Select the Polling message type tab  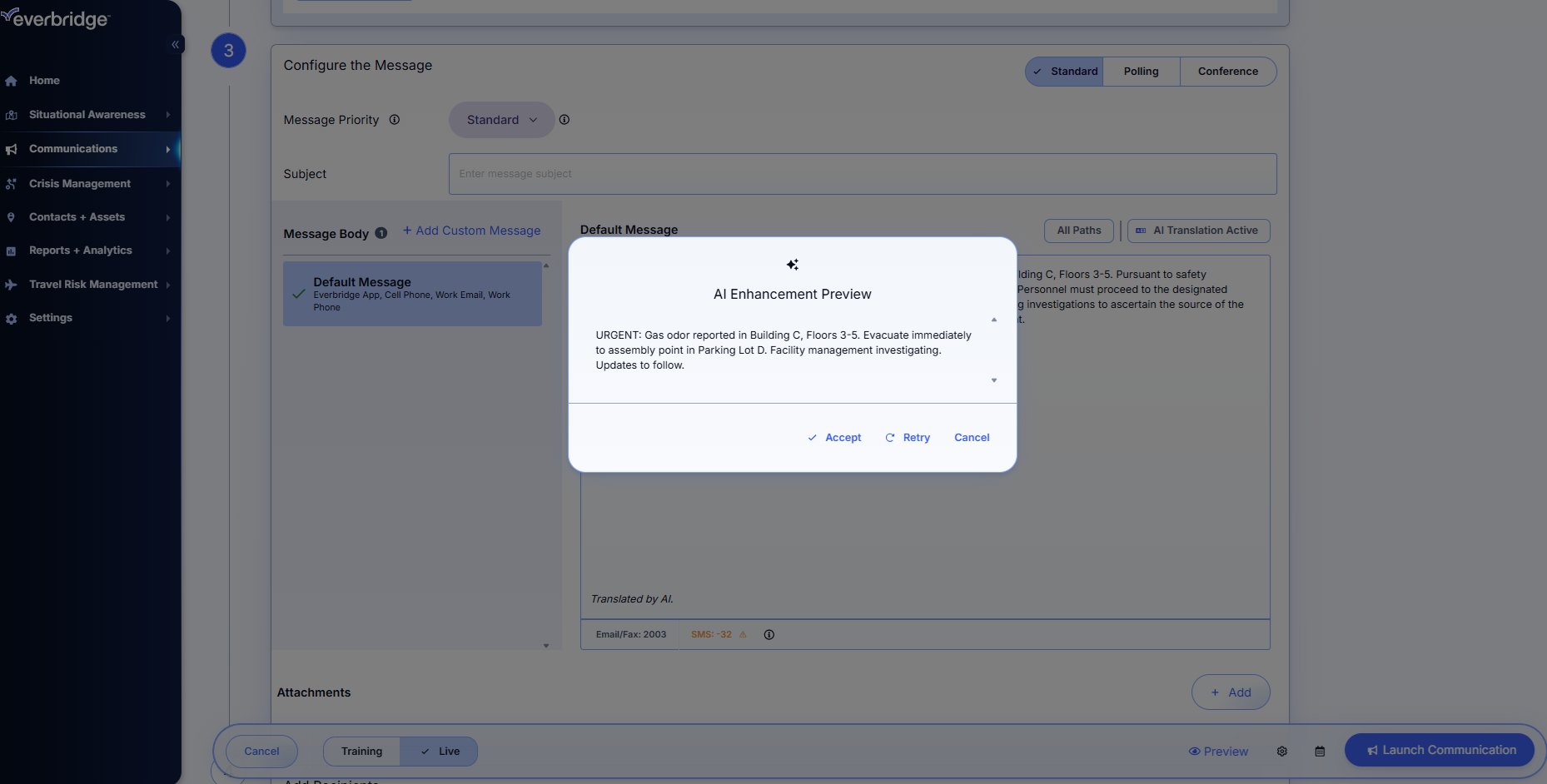pyautogui.click(x=1141, y=72)
